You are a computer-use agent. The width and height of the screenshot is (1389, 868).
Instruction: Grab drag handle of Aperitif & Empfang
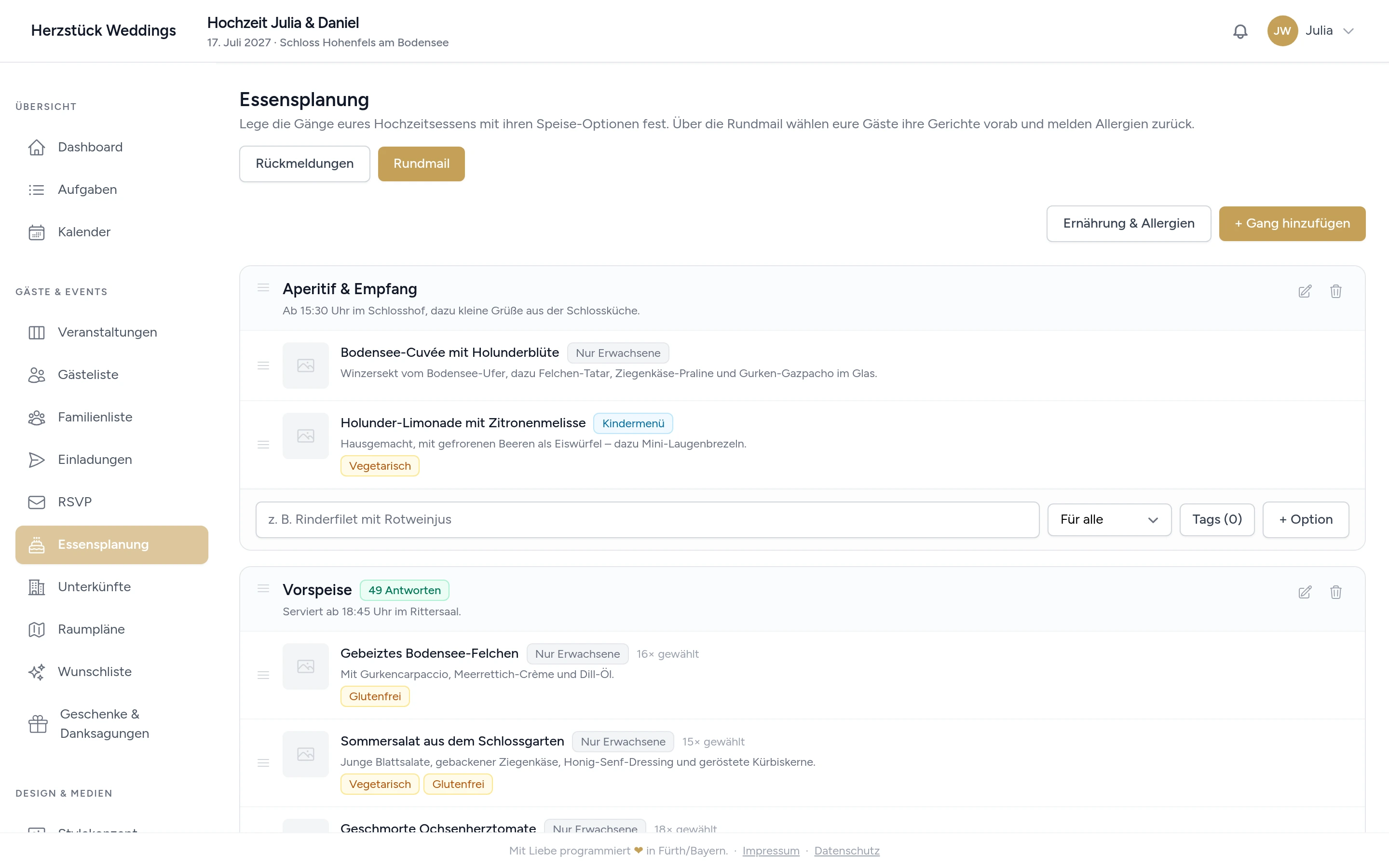coord(263,287)
